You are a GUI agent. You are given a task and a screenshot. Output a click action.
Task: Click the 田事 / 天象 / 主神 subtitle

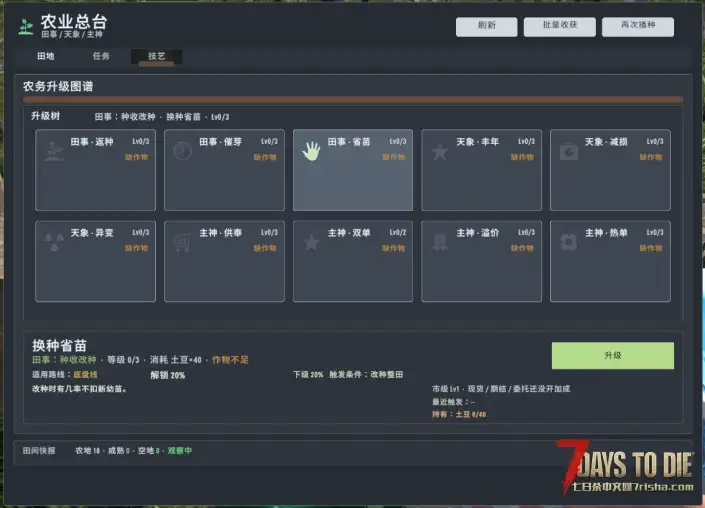coord(72,35)
